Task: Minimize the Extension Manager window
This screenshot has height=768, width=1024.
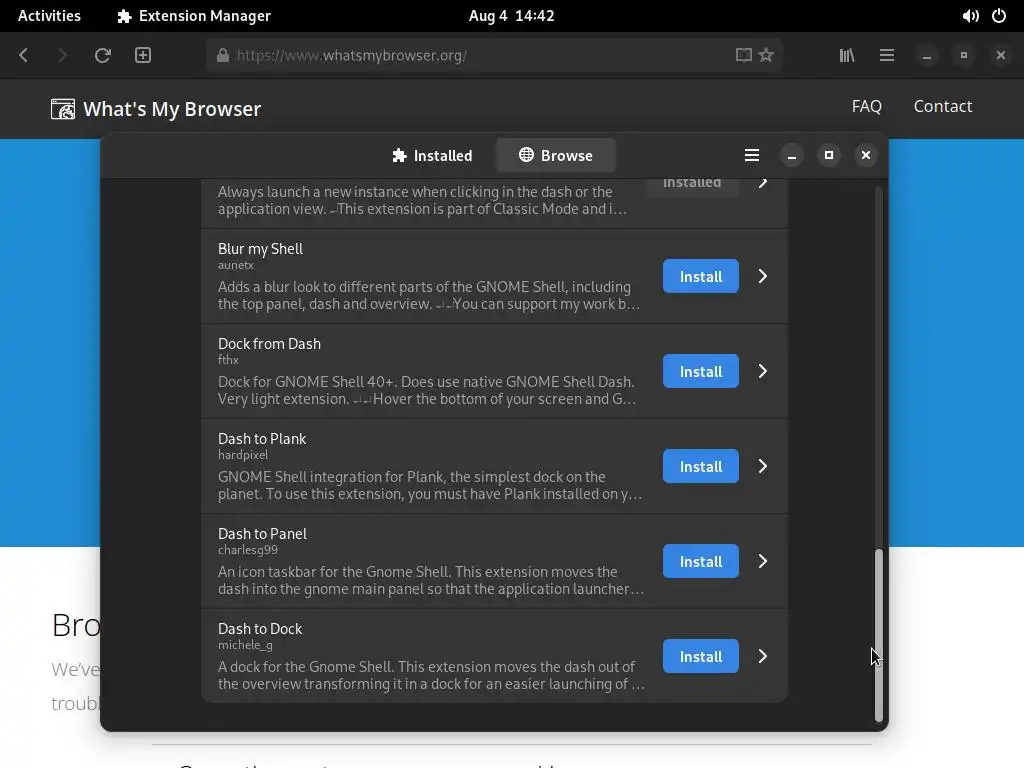Action: click(792, 155)
